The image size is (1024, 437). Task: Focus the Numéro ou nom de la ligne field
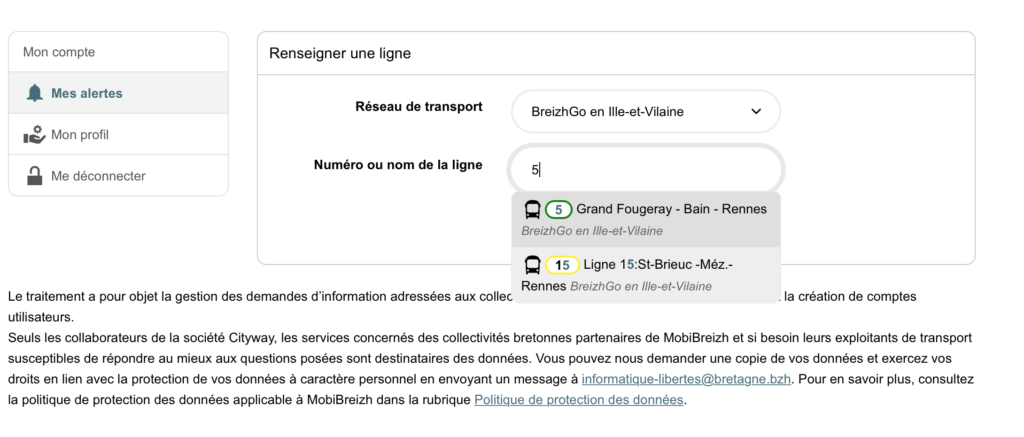coord(646,170)
